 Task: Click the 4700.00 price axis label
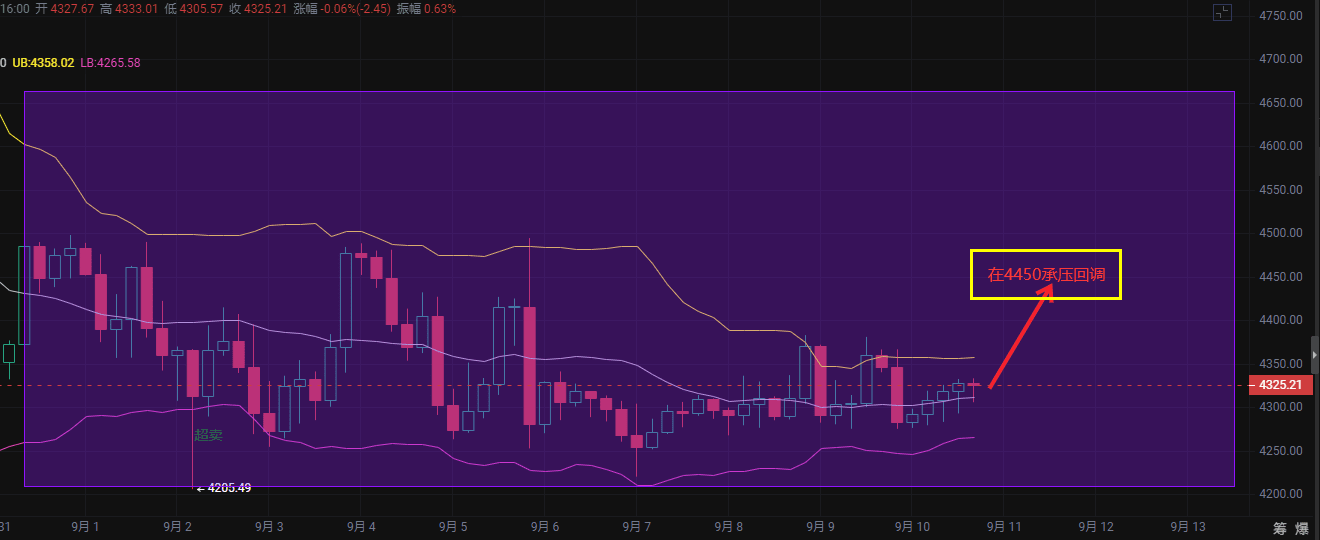tap(1280, 59)
